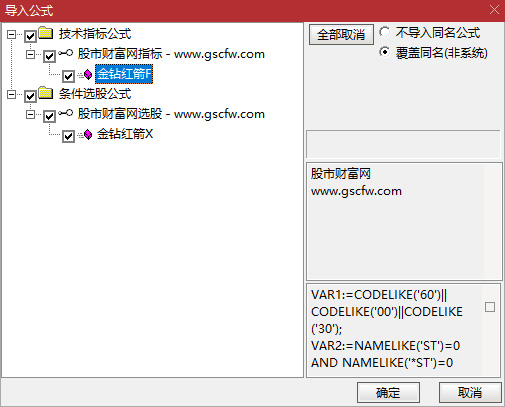Screen dimensions: 505x407
Task: Toggle the 金钻红箭X checkbox
Action: coord(68,136)
